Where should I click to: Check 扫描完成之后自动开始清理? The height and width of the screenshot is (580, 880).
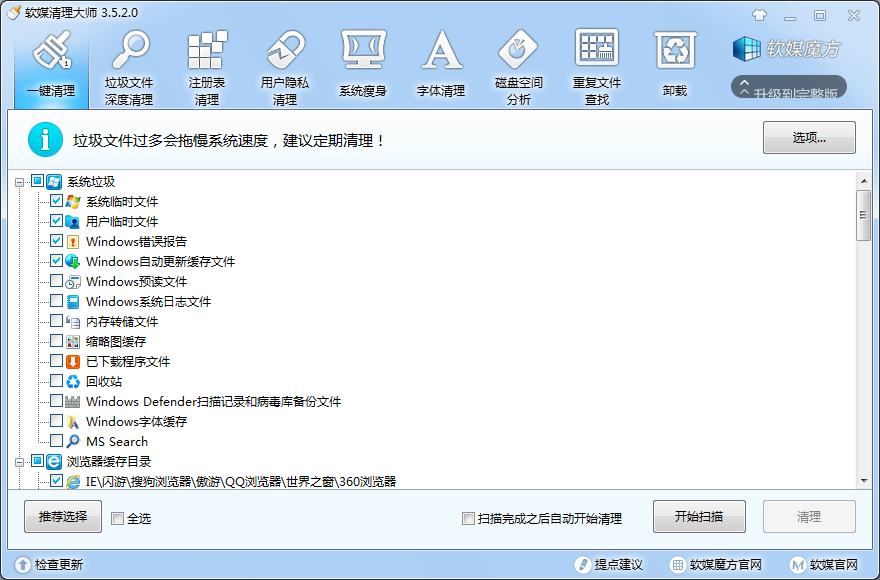tap(468, 516)
